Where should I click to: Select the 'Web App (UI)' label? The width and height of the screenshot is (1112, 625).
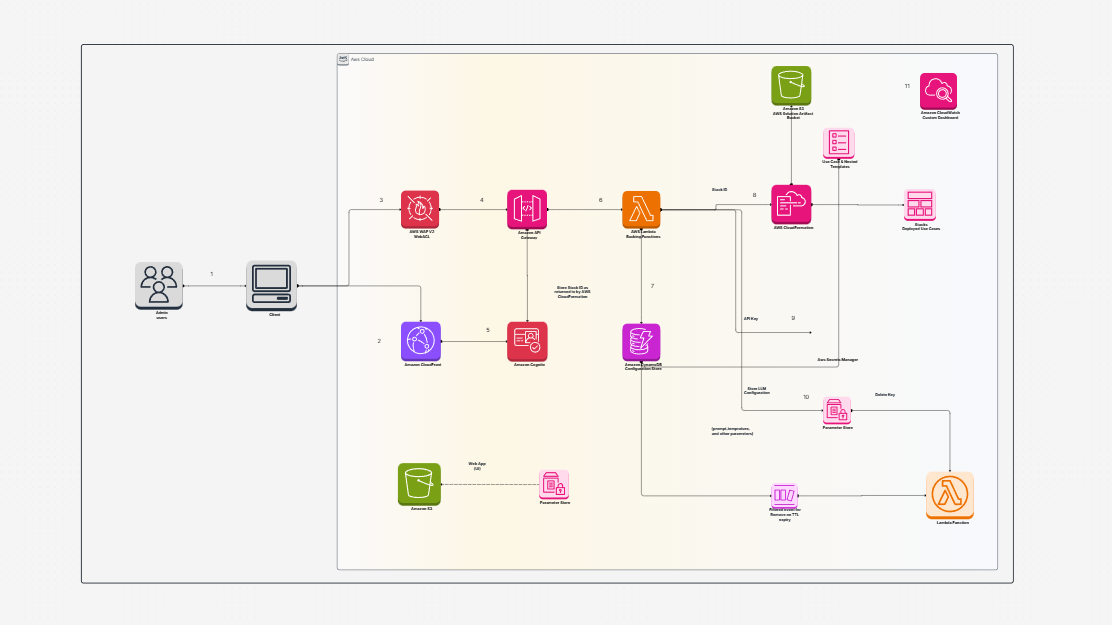click(477, 466)
